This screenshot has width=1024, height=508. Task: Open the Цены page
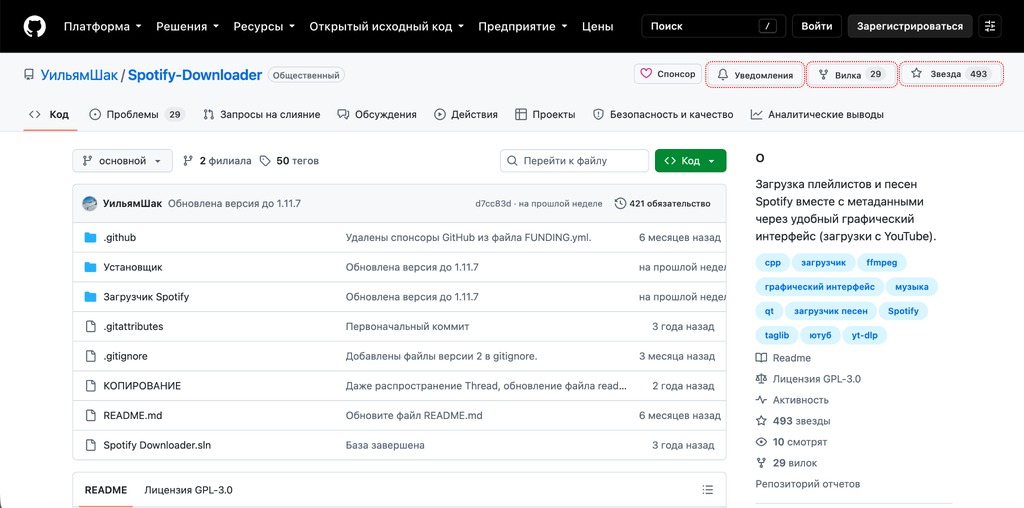[x=598, y=26]
